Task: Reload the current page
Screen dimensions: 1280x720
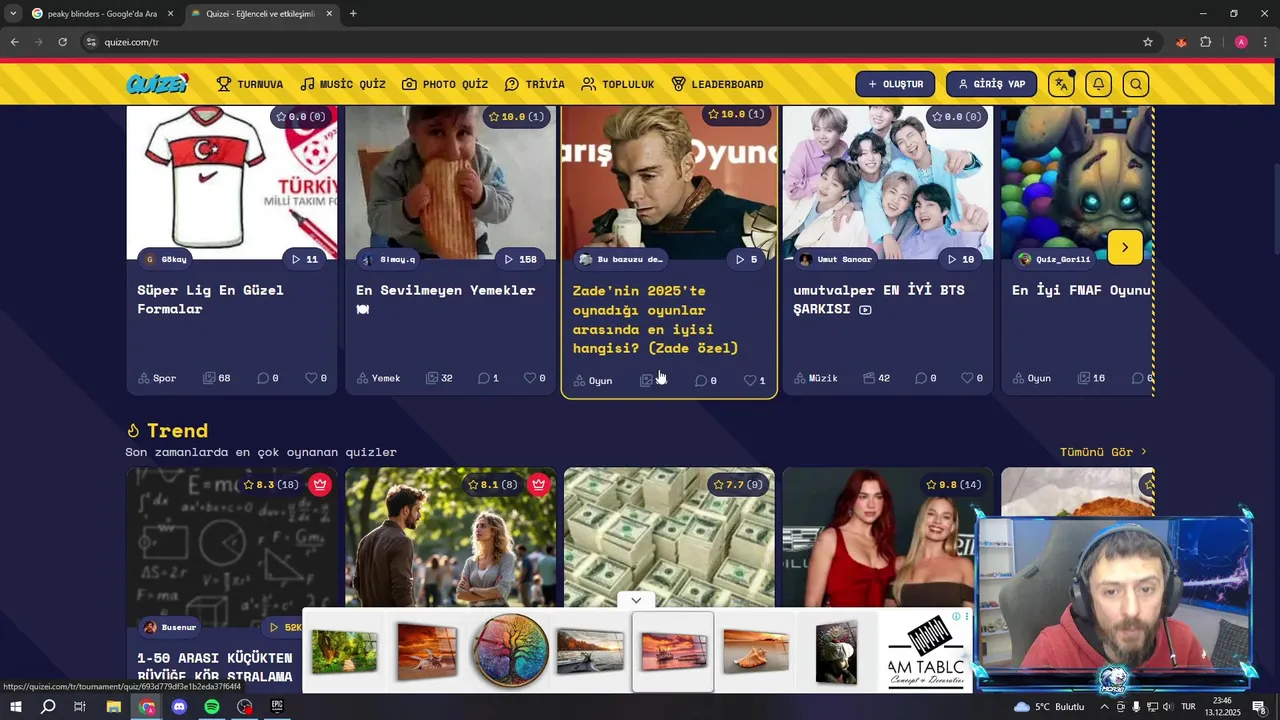Action: (62, 42)
